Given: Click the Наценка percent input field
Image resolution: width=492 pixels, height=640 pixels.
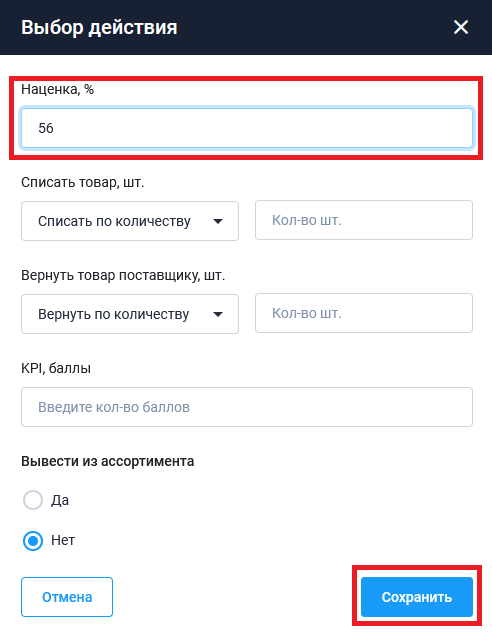Looking at the screenshot, I should (x=247, y=128).
